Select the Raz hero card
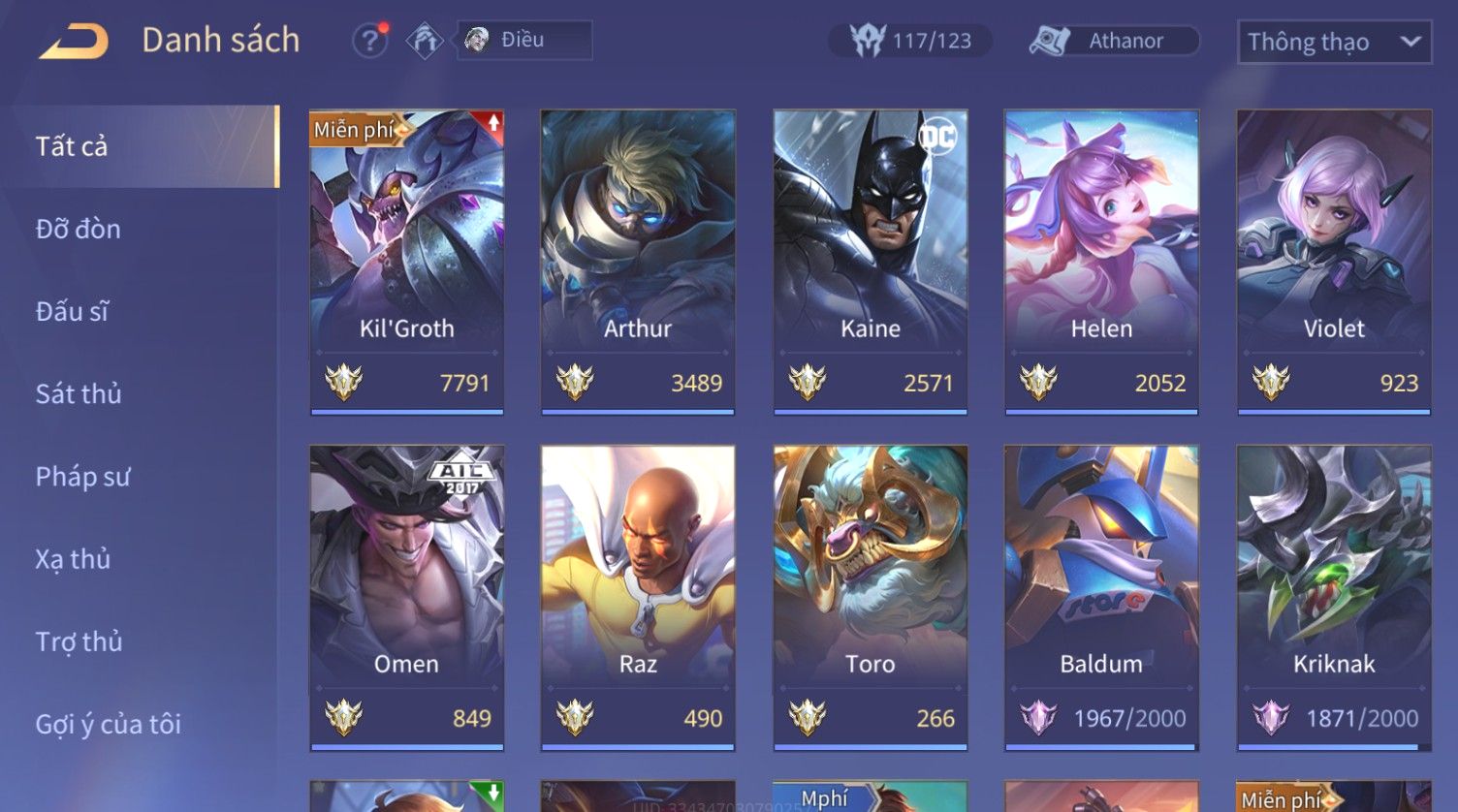 click(x=638, y=598)
